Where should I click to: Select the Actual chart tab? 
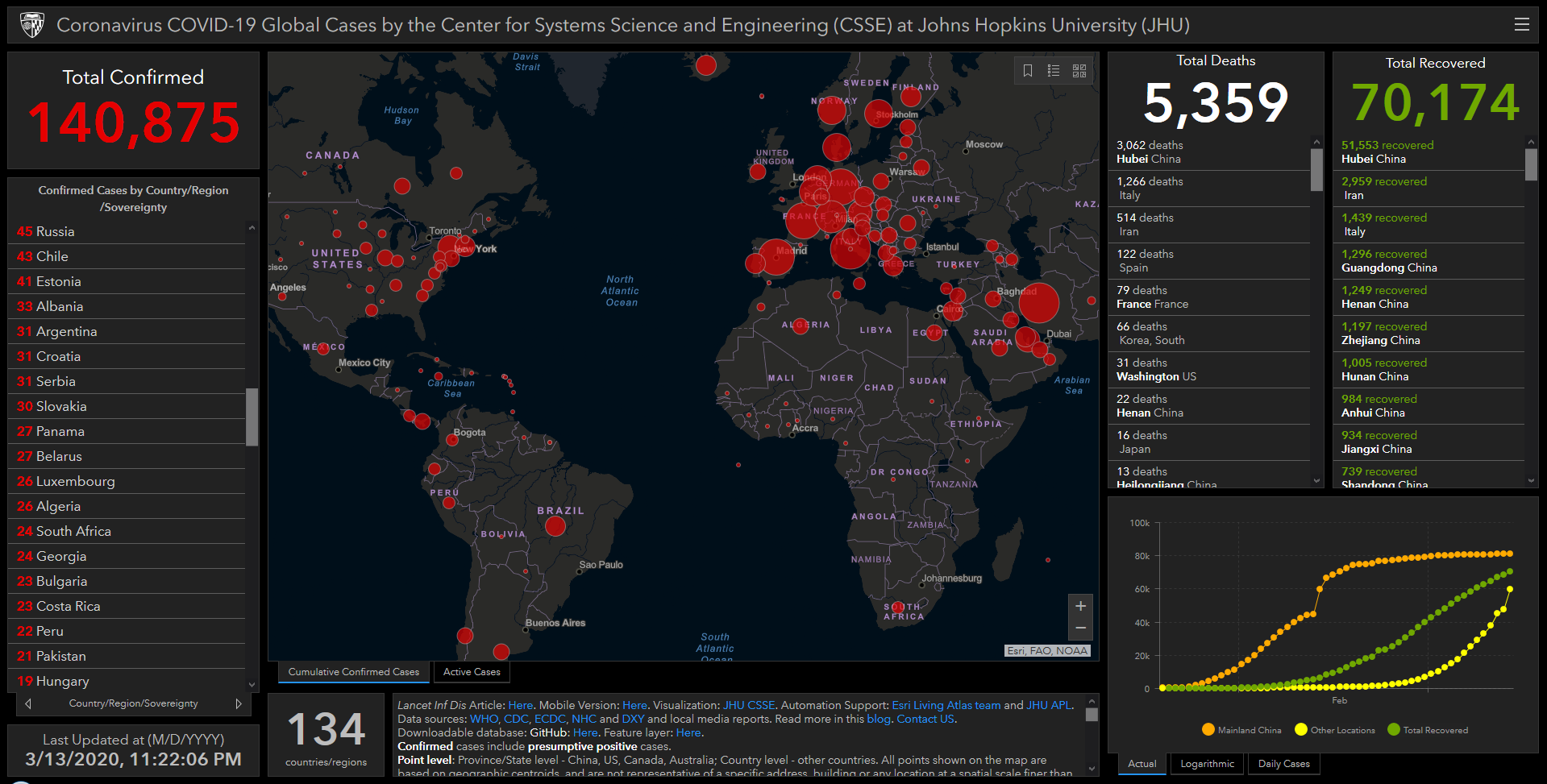coord(1142,764)
